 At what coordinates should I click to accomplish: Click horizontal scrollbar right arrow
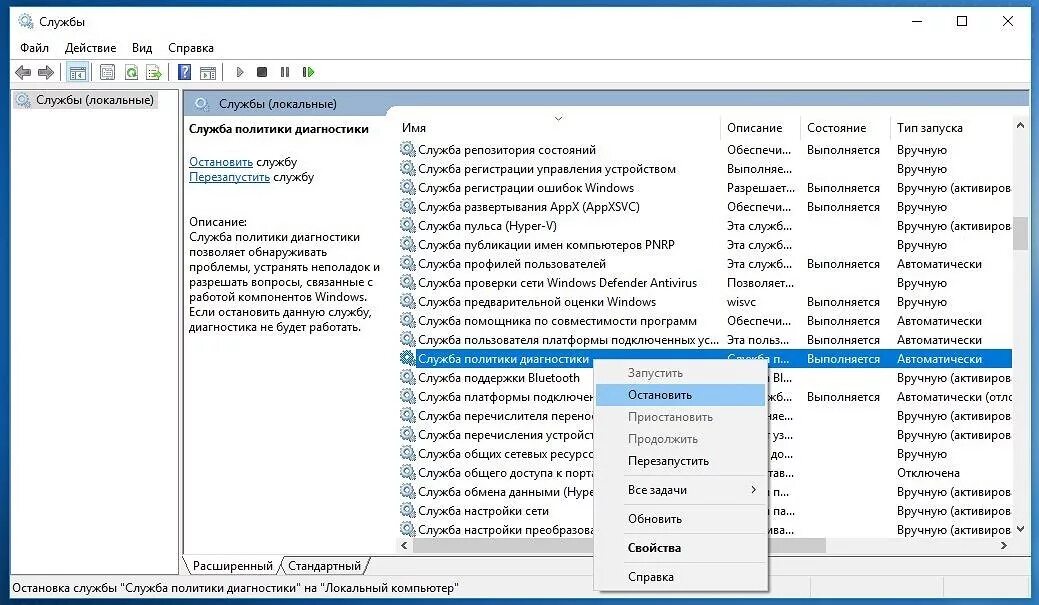pos(1005,545)
